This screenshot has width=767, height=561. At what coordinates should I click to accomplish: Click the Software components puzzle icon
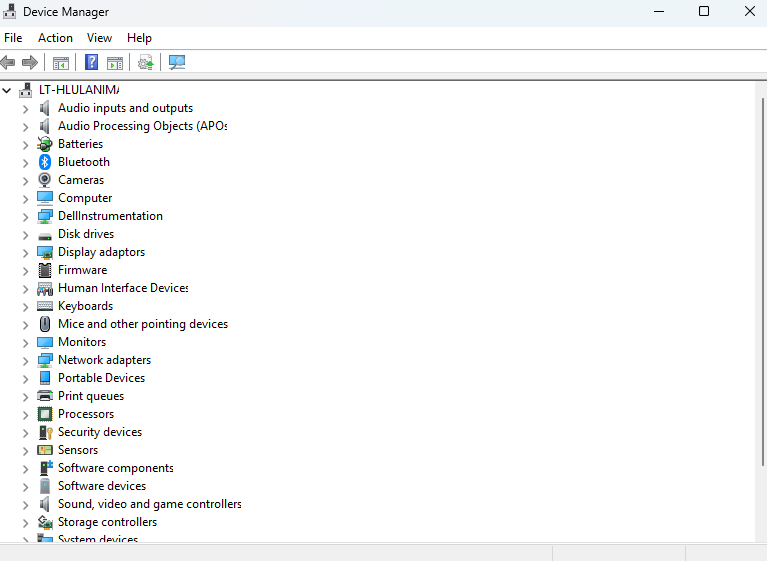point(45,468)
